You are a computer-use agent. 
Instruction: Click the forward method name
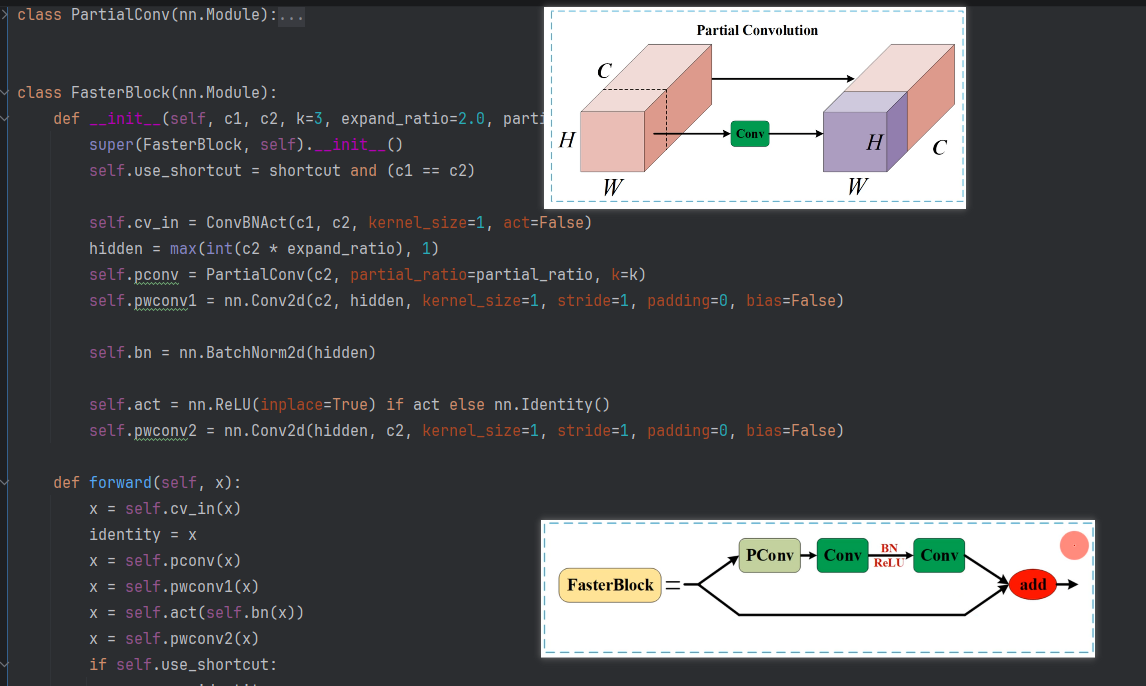point(121,483)
